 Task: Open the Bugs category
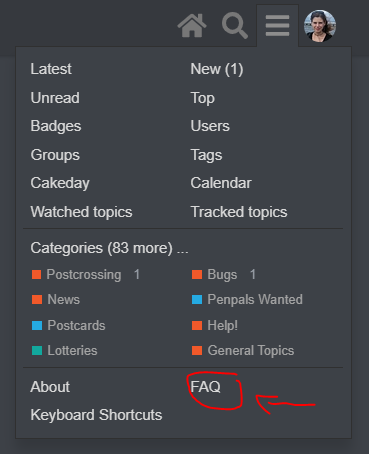click(x=222, y=275)
